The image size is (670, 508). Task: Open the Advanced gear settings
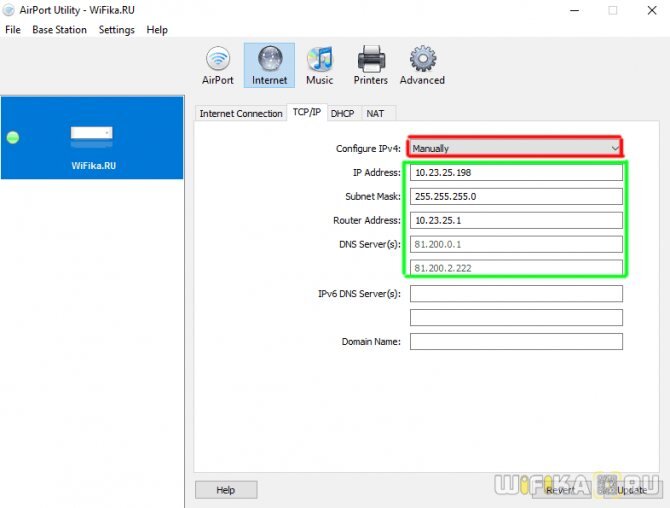tap(422, 65)
